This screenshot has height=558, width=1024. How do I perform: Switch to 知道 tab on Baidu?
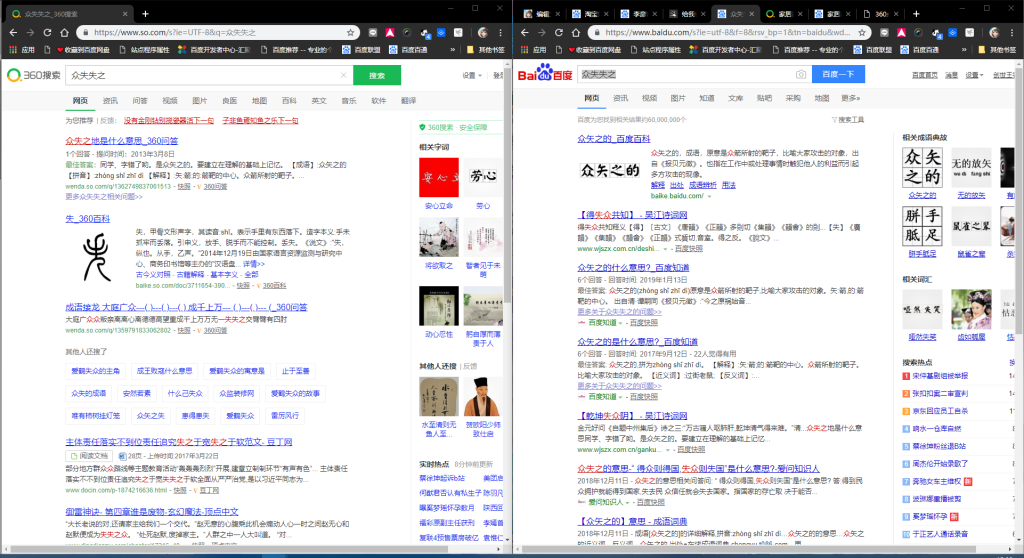pyautogui.click(x=707, y=98)
